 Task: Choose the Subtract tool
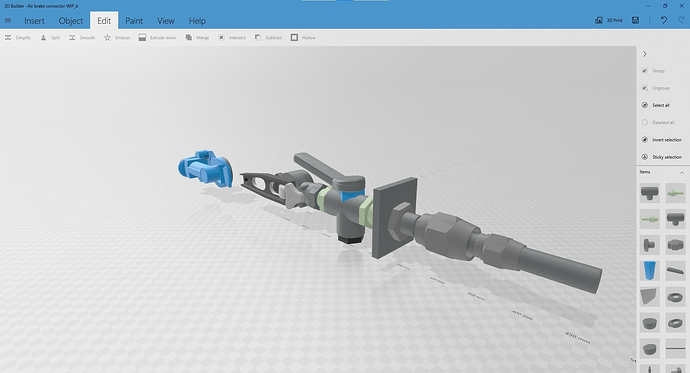(x=268, y=38)
